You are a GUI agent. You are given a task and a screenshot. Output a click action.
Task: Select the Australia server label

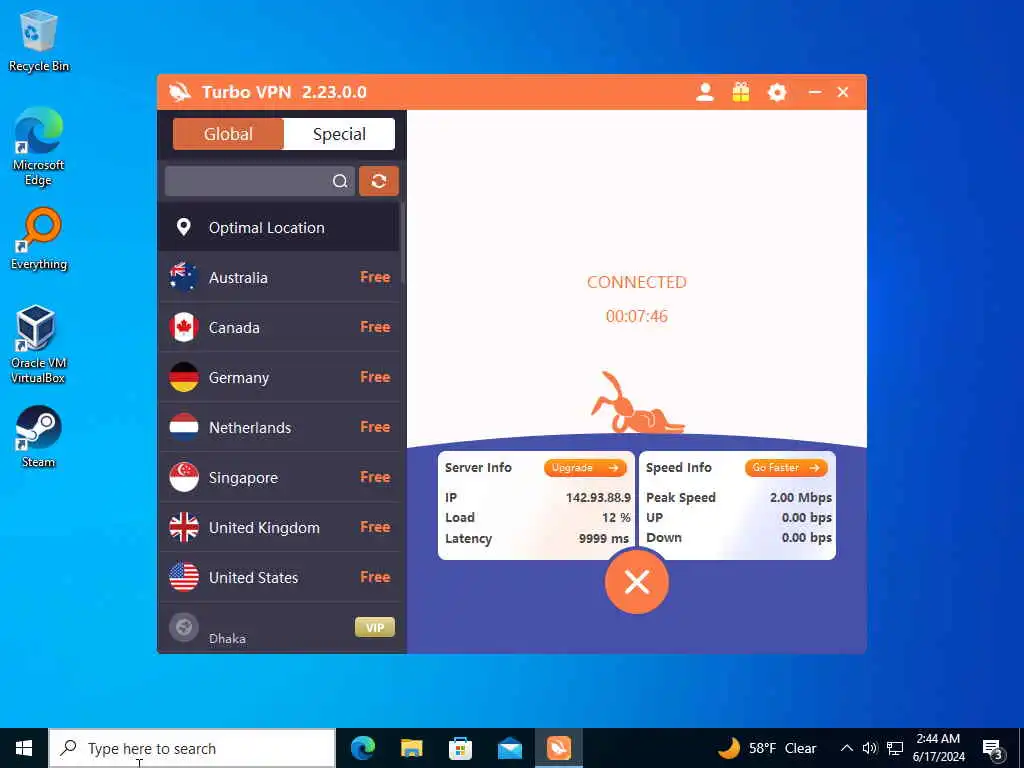click(238, 278)
